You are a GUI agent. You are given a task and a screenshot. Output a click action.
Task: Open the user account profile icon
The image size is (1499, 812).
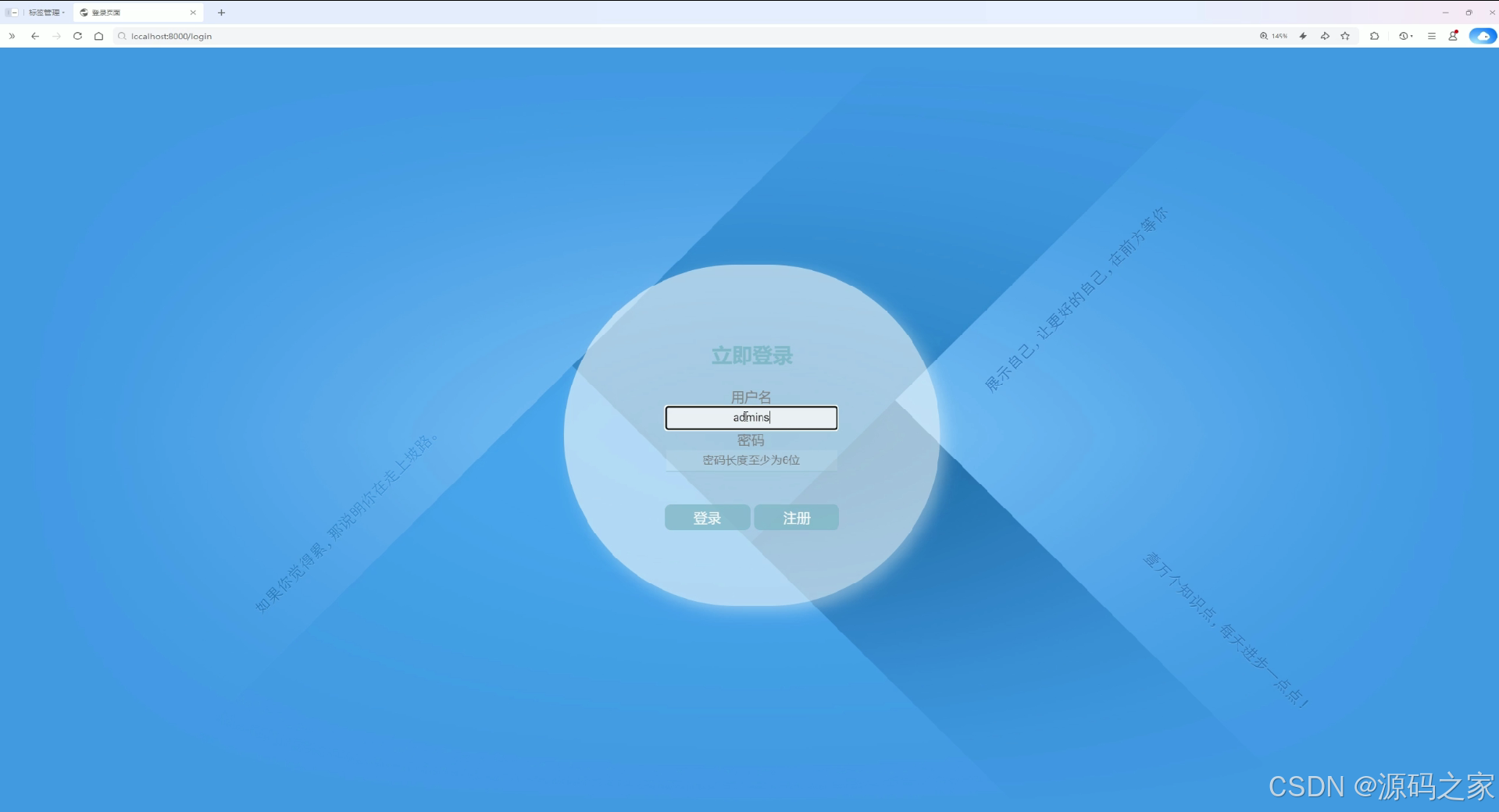1453,36
